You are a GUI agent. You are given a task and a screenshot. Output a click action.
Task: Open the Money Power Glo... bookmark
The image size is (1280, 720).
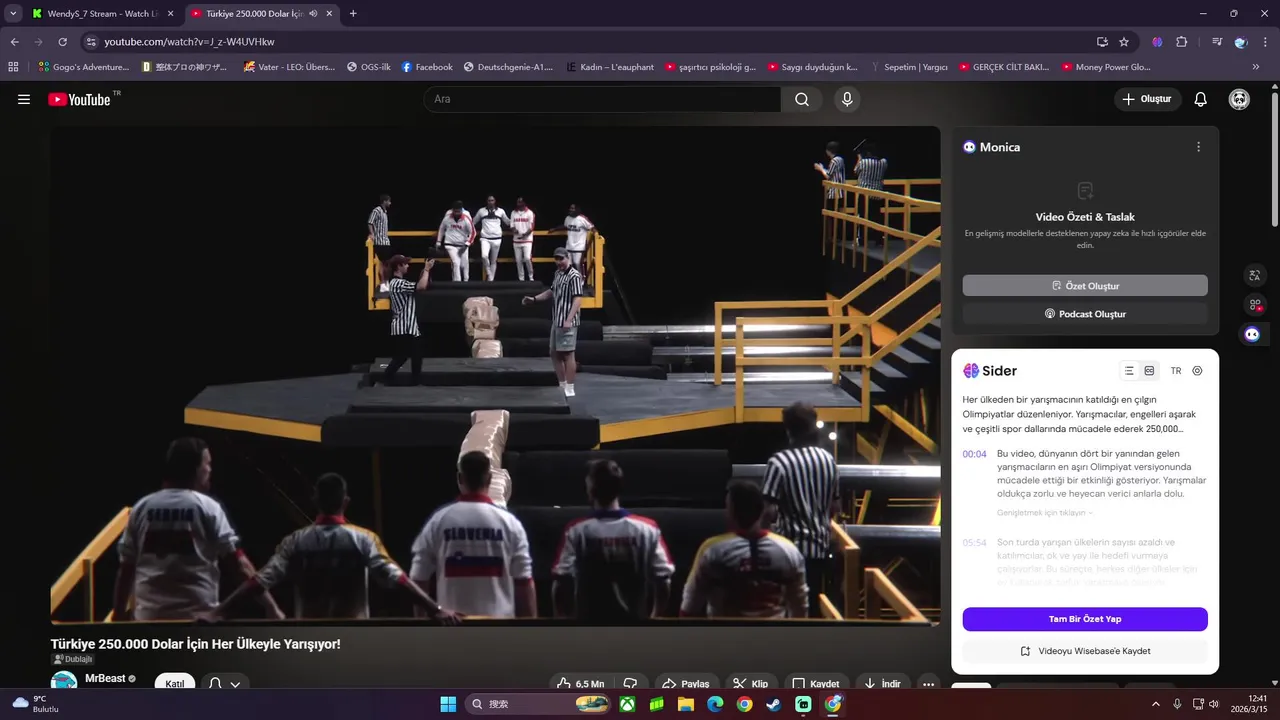tap(1106, 67)
